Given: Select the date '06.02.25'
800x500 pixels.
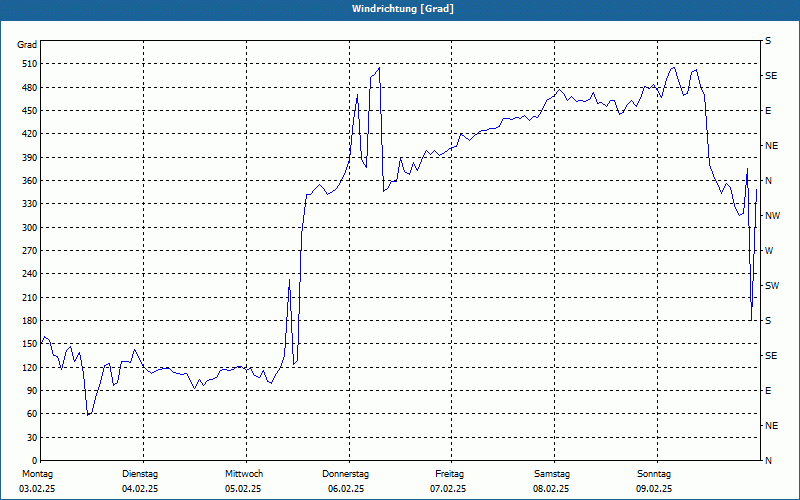Looking at the screenshot, I should coord(346,489).
